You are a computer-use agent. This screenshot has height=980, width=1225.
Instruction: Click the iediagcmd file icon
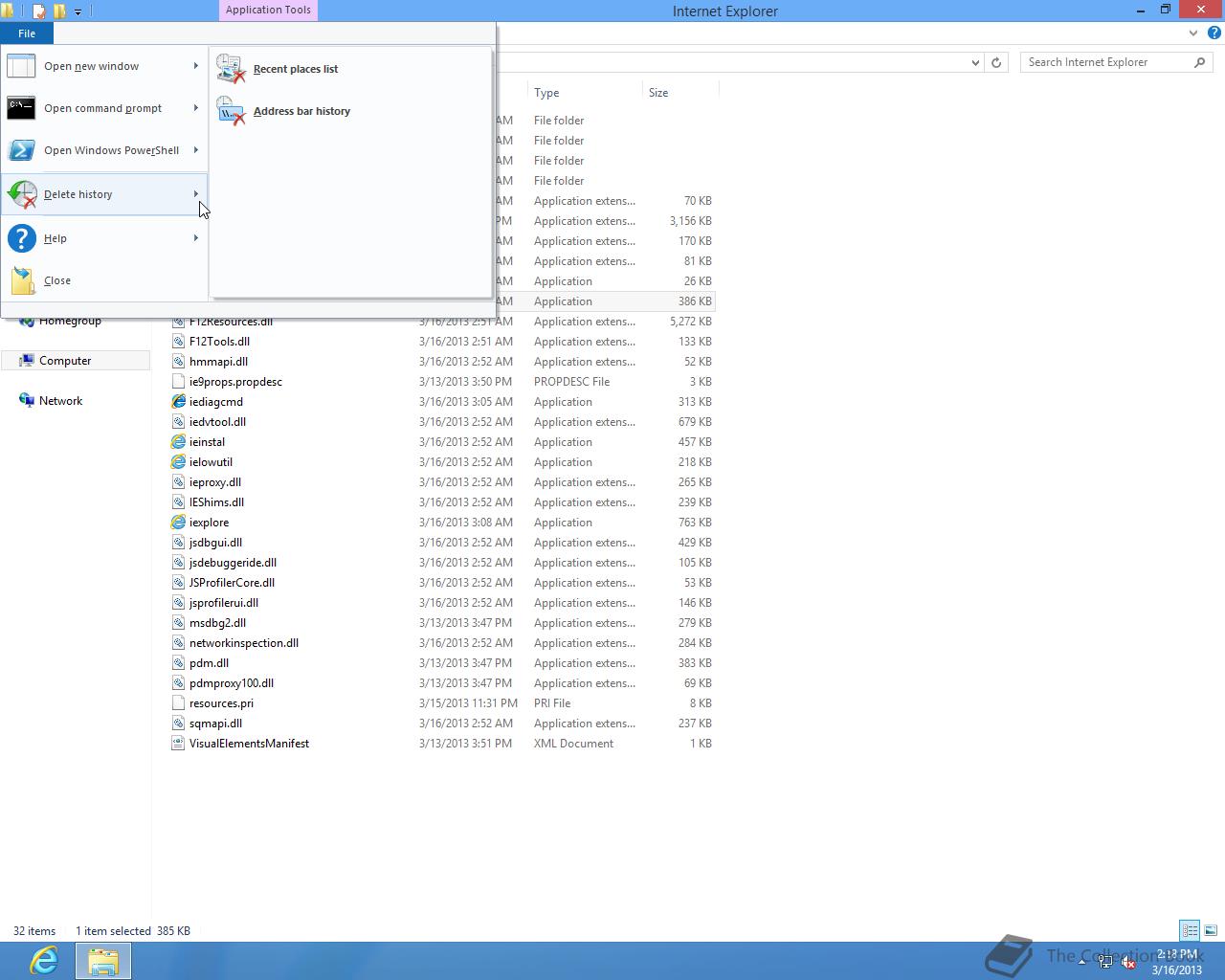click(x=178, y=402)
